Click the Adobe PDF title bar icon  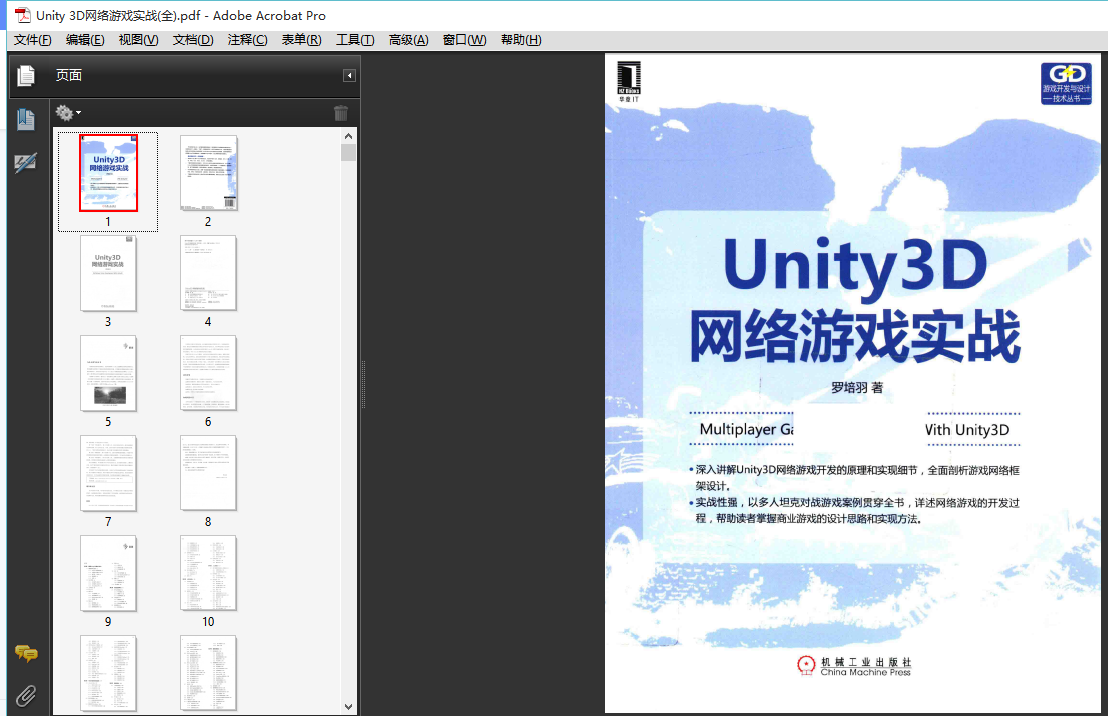[x=23, y=16]
